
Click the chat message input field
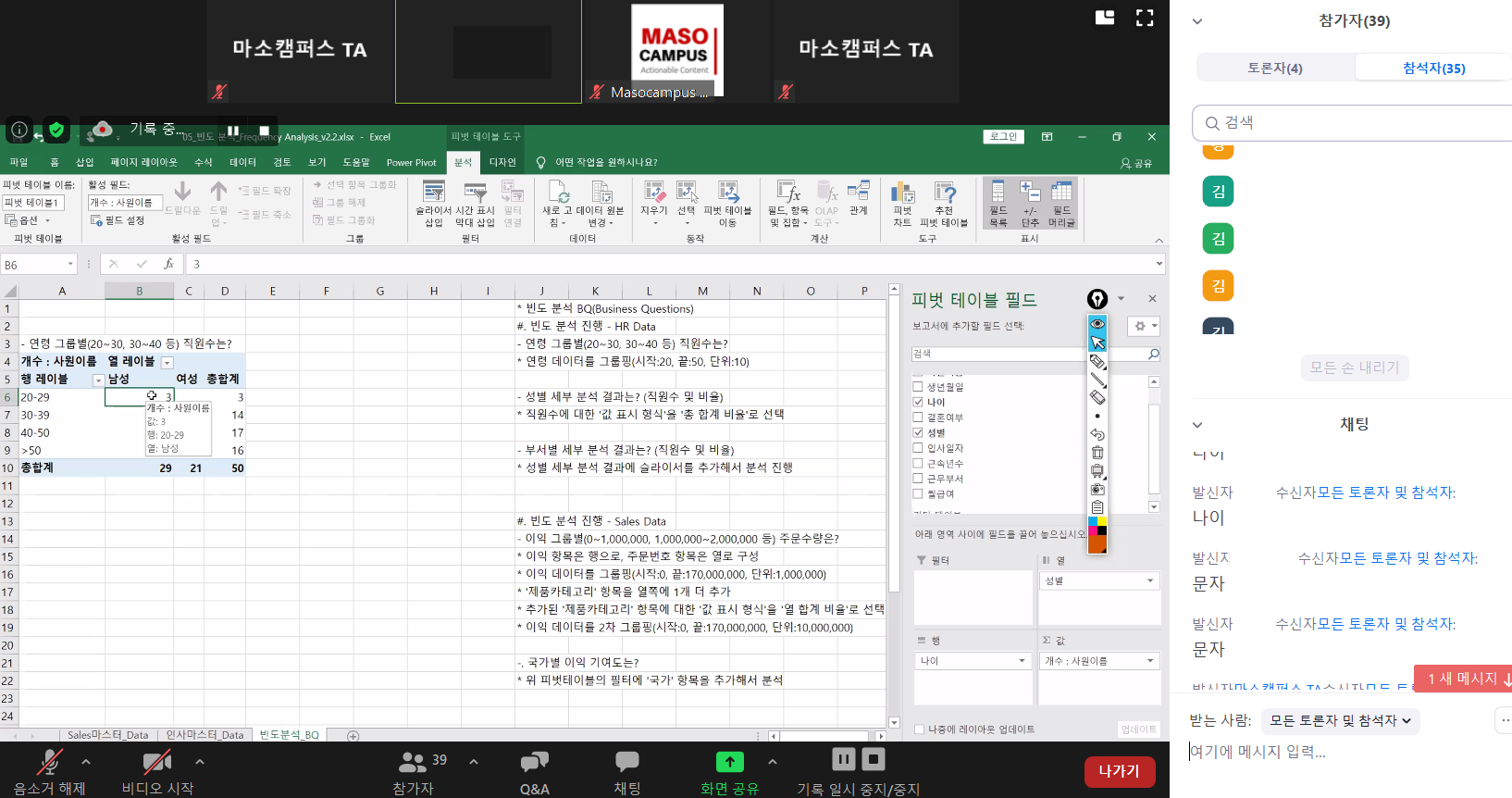coord(1332,753)
